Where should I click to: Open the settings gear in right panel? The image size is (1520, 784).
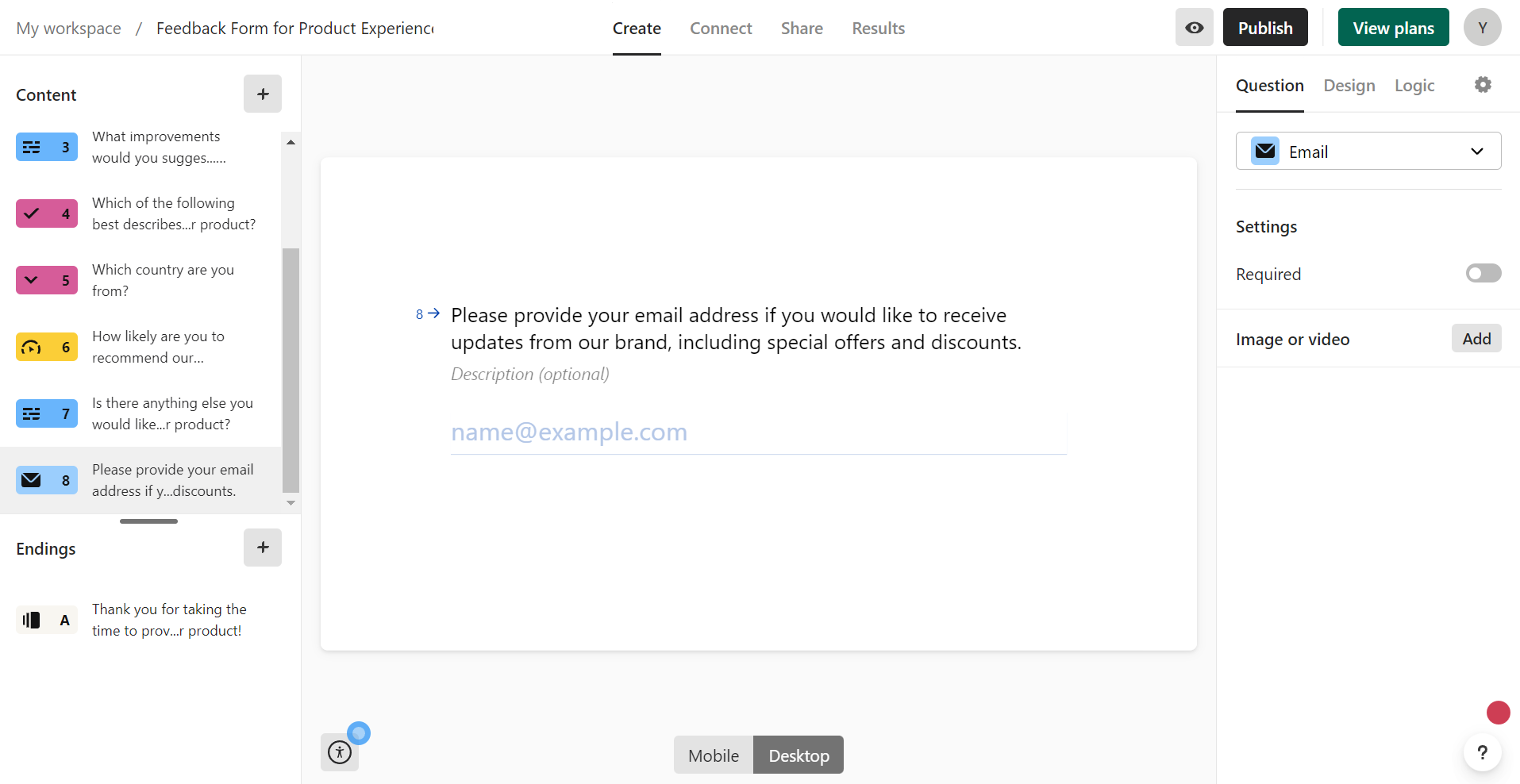tap(1483, 85)
